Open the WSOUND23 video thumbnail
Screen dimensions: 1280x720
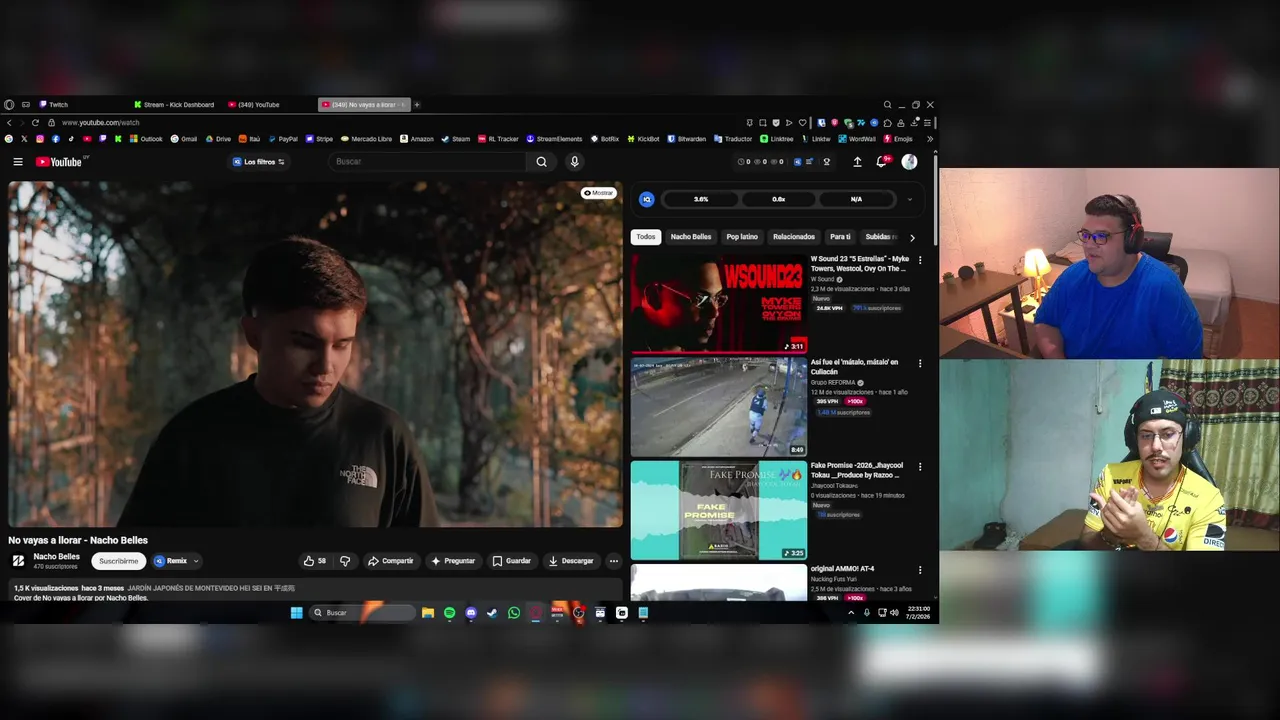point(718,303)
